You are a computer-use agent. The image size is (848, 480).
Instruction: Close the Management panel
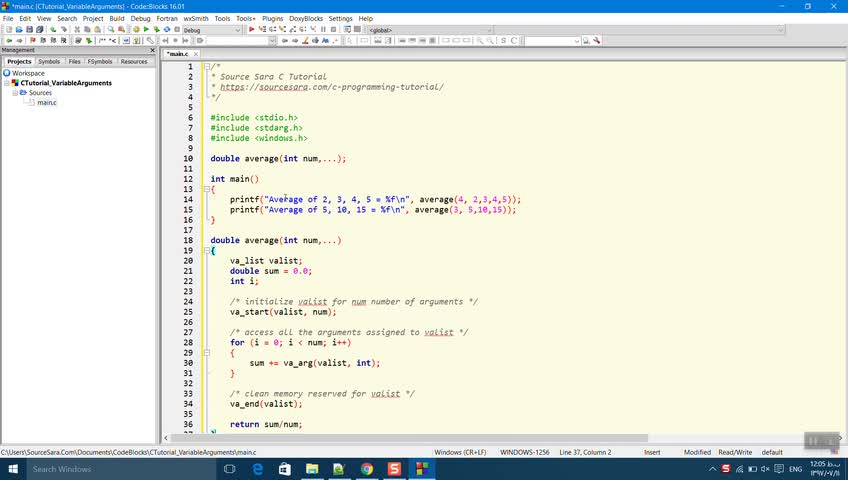pos(152,50)
